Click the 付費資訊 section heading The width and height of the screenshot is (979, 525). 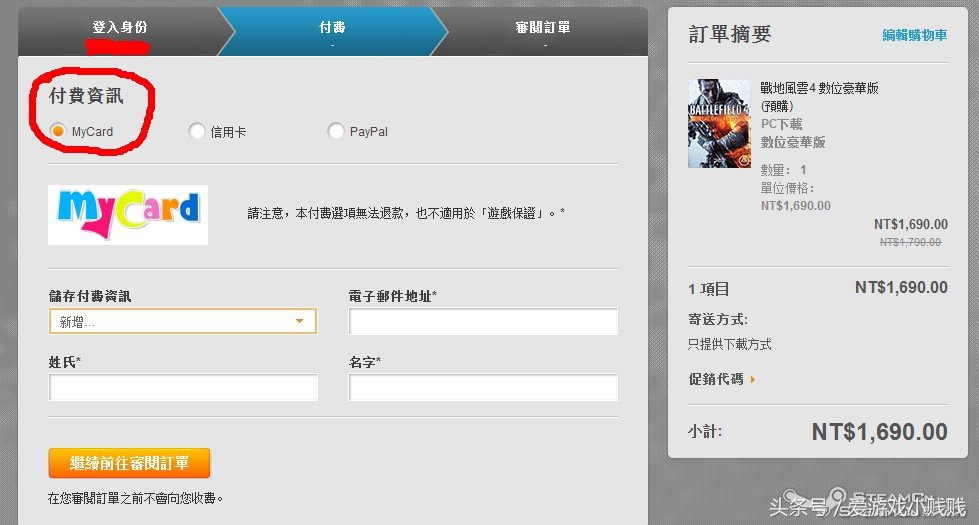86,96
